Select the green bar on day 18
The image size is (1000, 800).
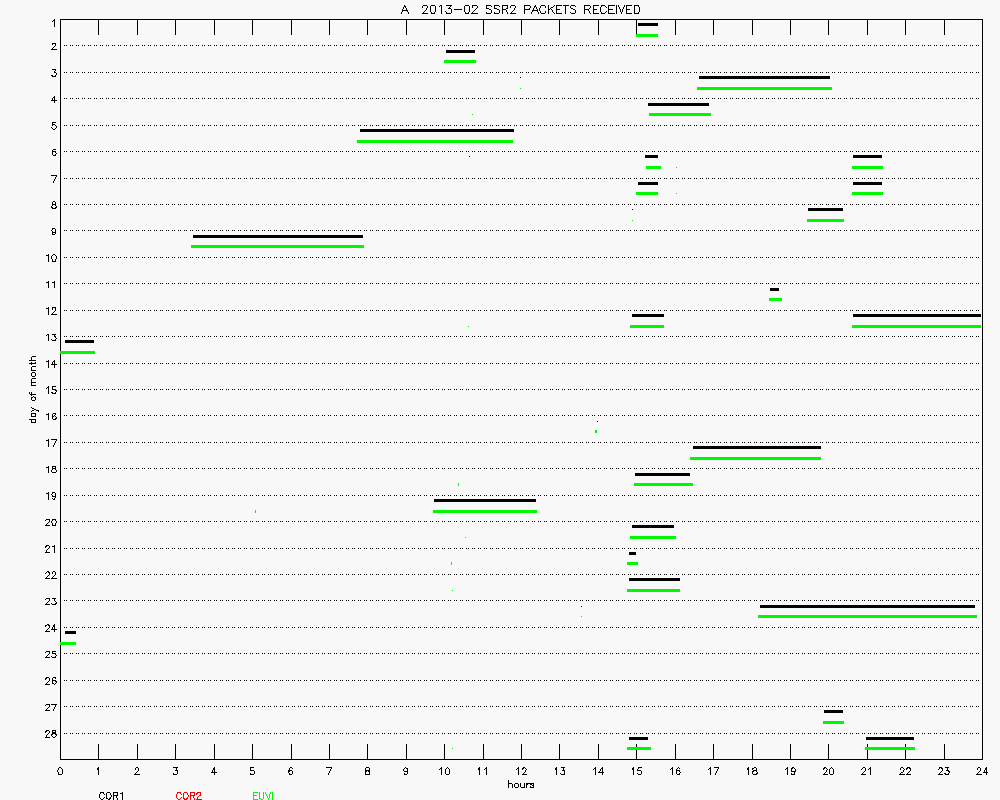[x=663, y=484]
